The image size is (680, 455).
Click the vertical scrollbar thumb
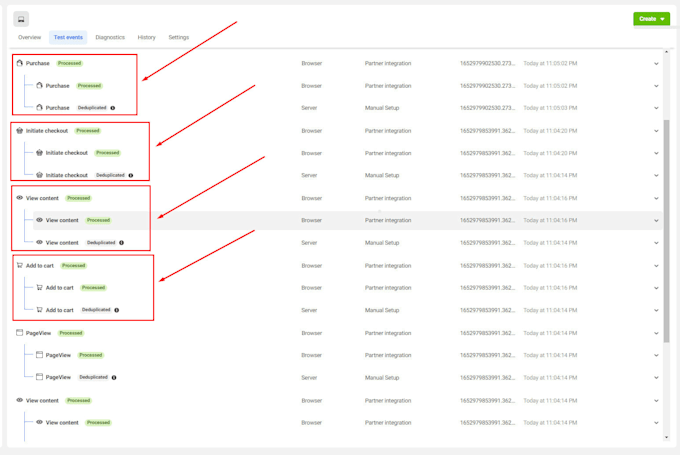667,231
